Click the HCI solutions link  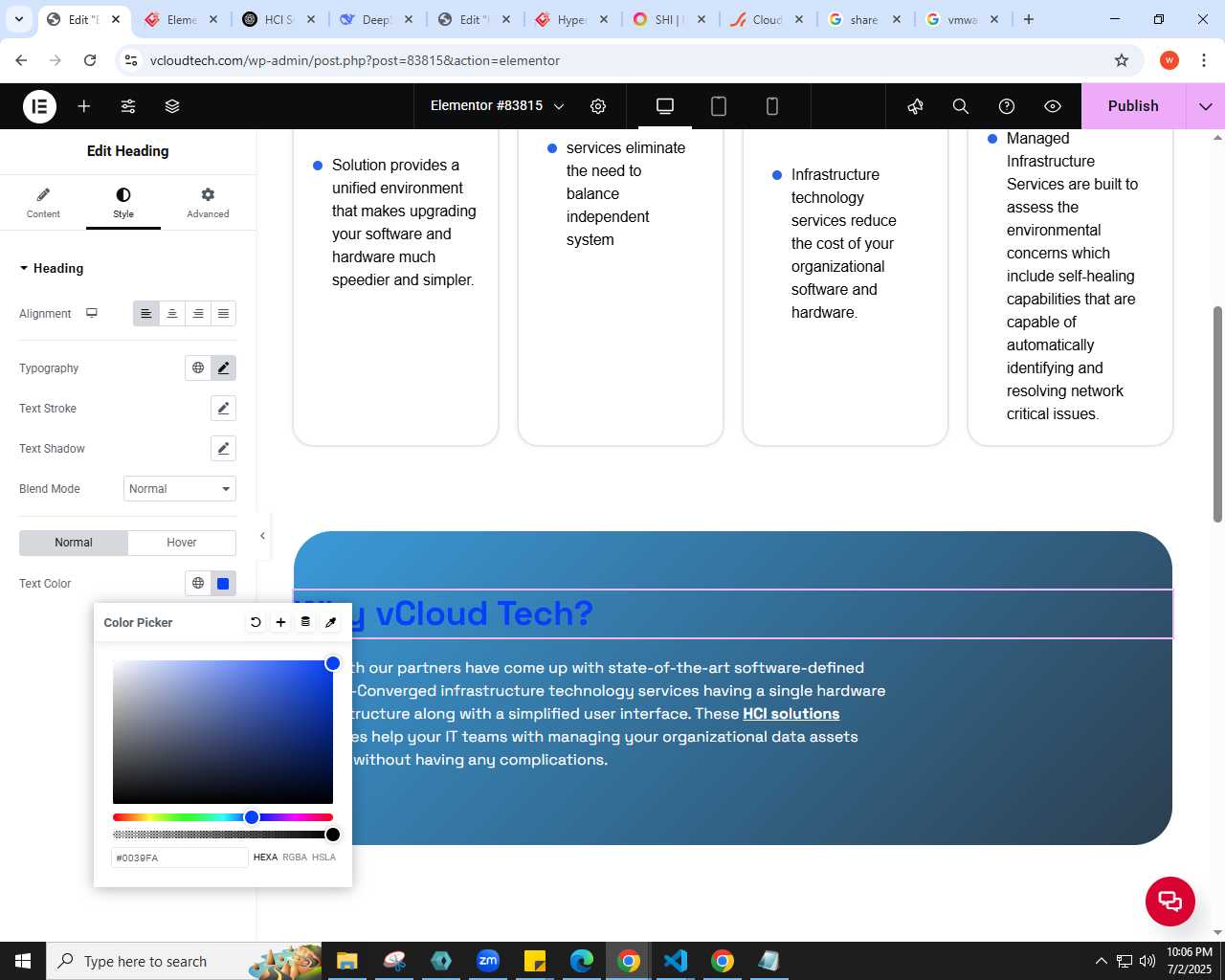point(791,714)
